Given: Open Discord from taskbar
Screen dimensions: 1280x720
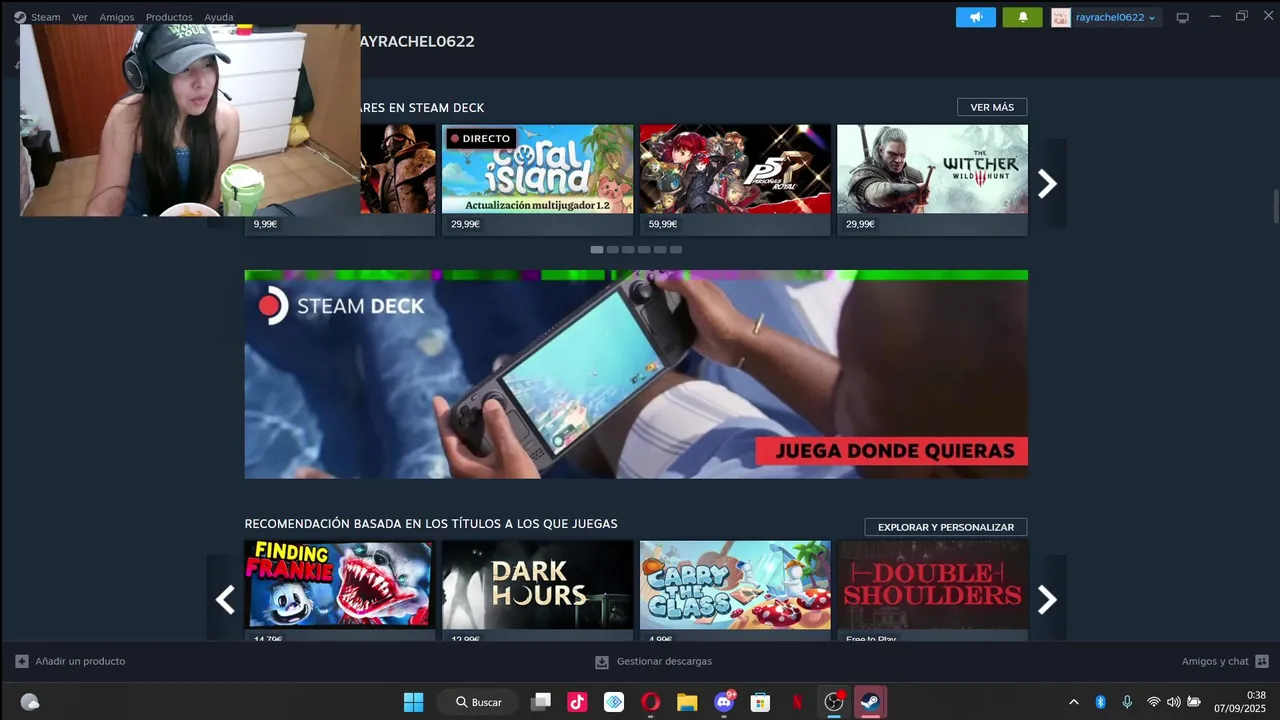Looking at the screenshot, I should tap(724, 702).
